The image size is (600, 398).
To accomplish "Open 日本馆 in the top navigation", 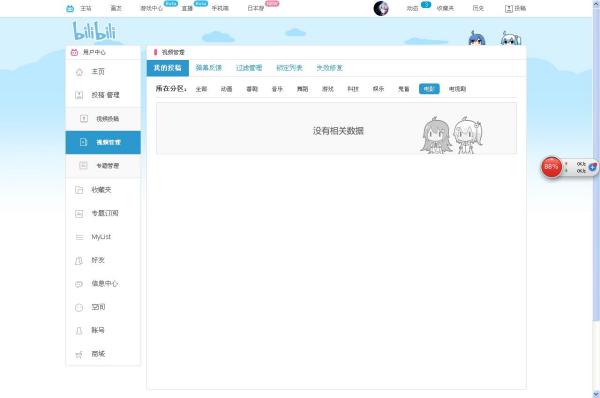I will (256, 8).
